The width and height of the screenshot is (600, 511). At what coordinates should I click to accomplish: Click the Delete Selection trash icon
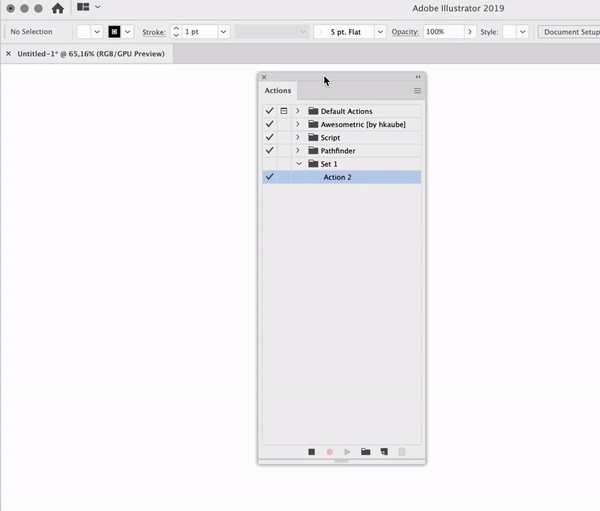[x=402, y=452]
